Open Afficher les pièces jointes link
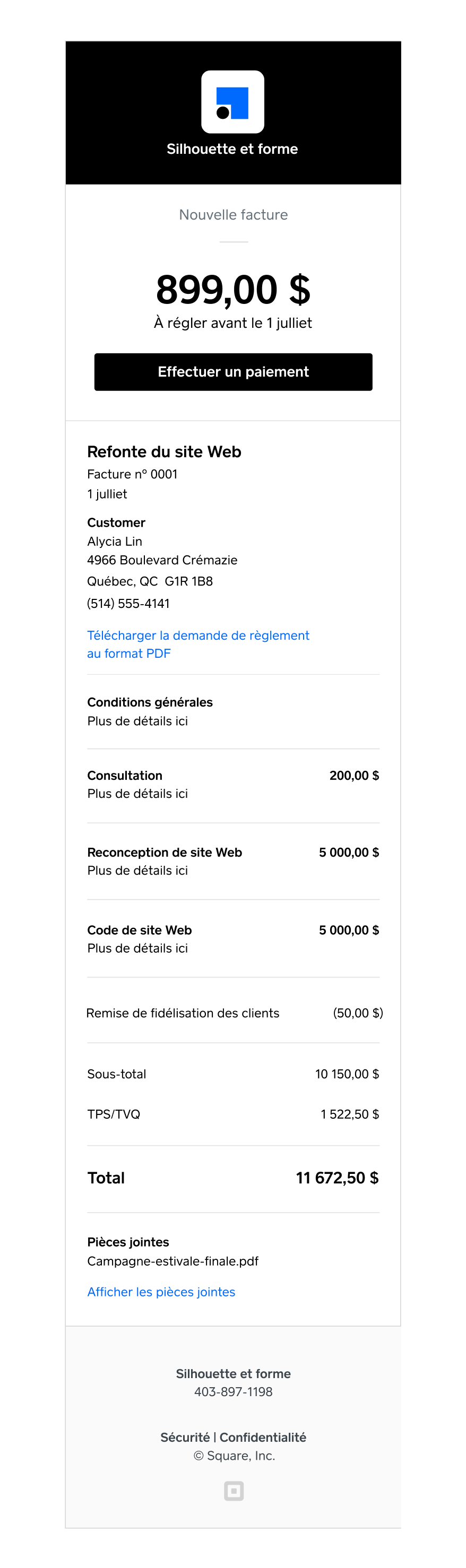This screenshot has width=466, height=1568. pyautogui.click(x=161, y=1292)
